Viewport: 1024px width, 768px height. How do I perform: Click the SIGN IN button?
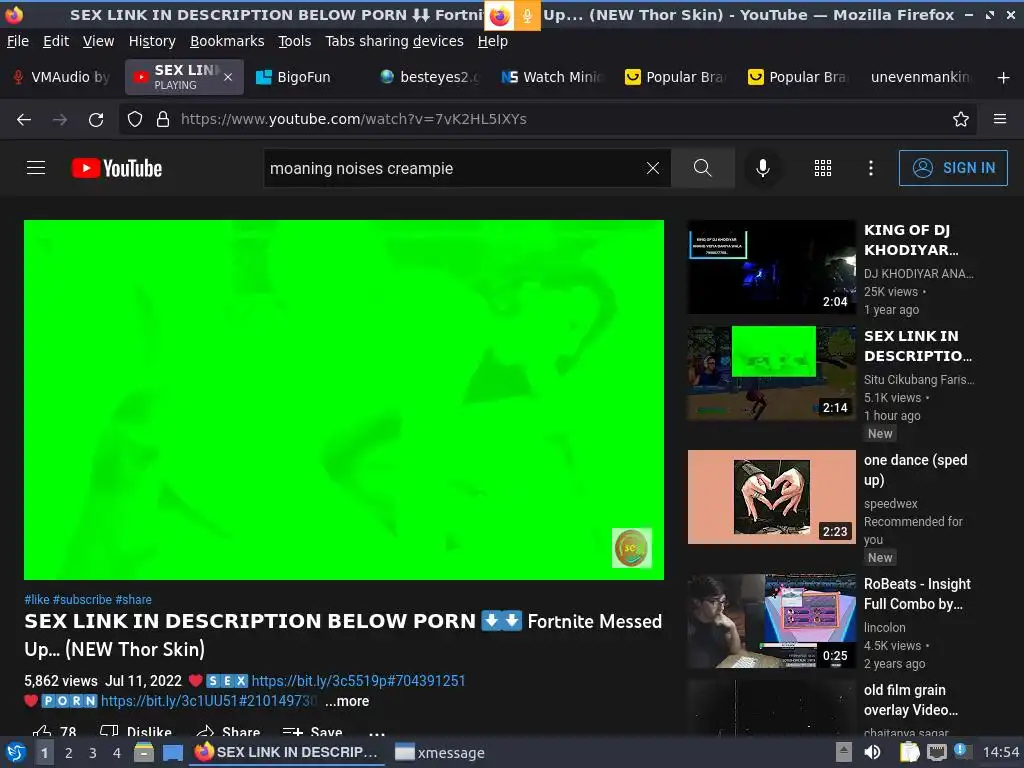pos(953,168)
